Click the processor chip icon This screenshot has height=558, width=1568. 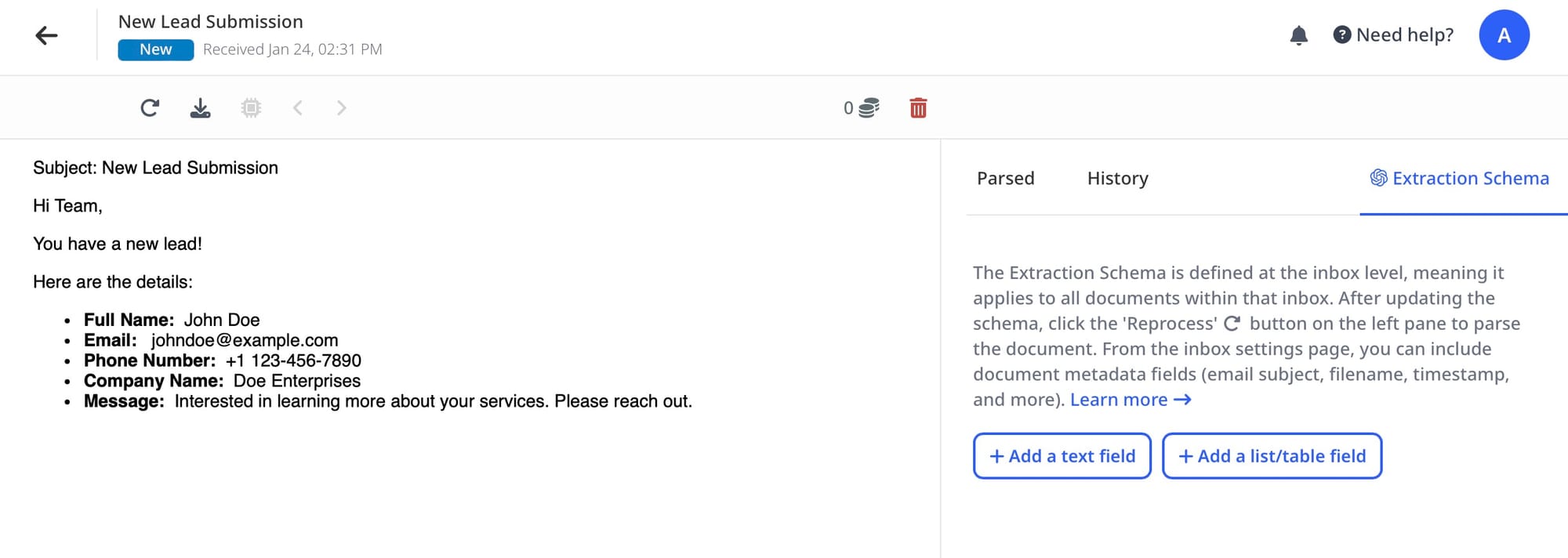click(x=251, y=108)
